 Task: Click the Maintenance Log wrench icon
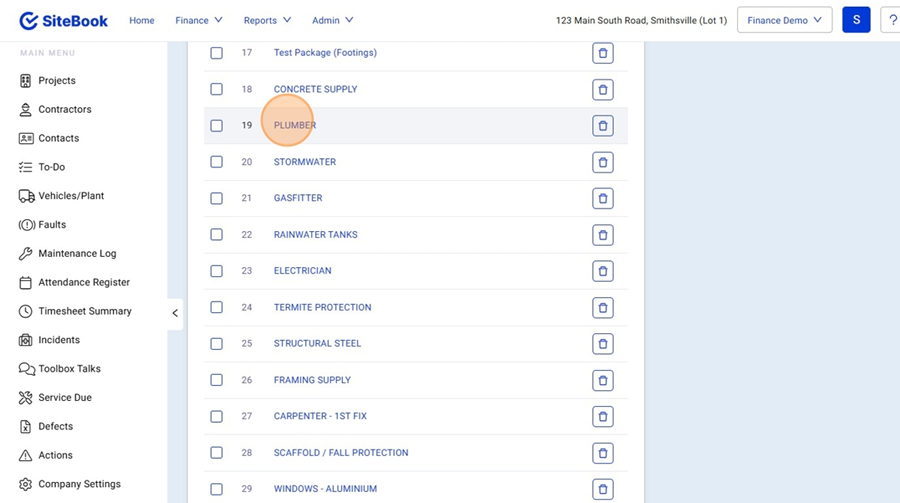point(26,254)
